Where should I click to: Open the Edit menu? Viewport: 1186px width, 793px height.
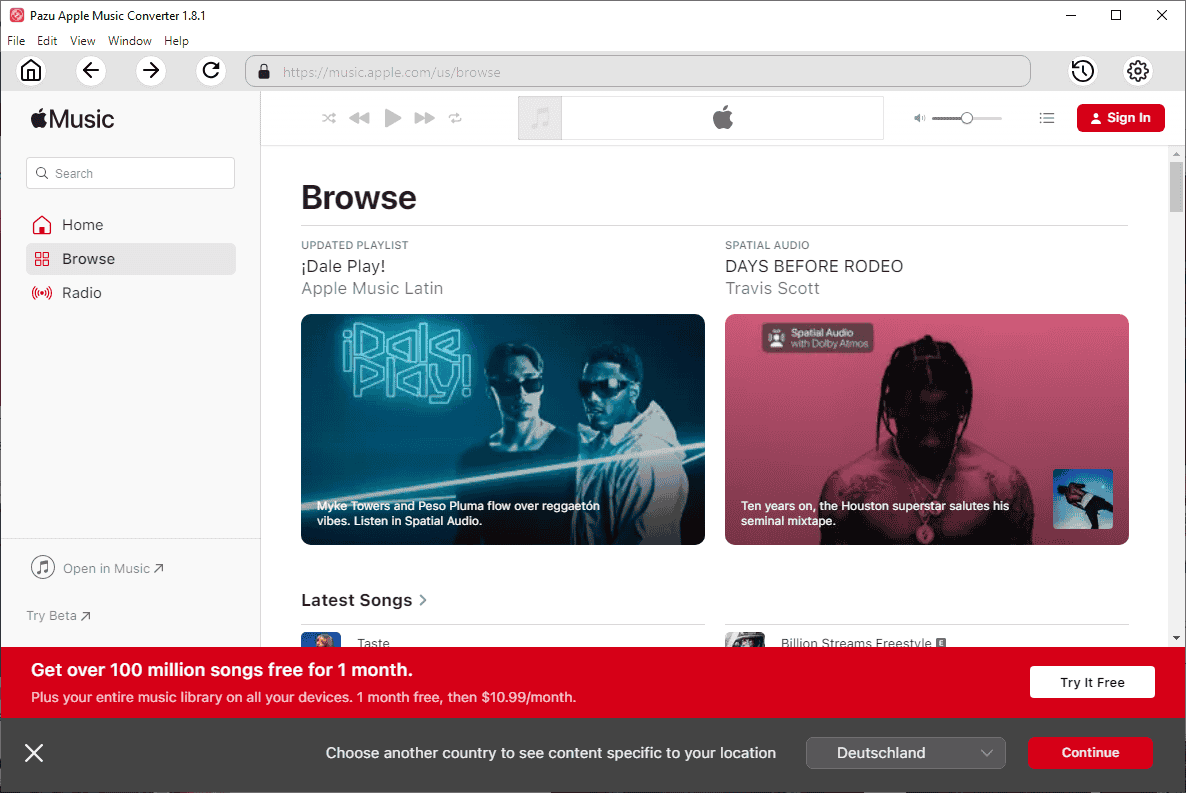tap(47, 41)
